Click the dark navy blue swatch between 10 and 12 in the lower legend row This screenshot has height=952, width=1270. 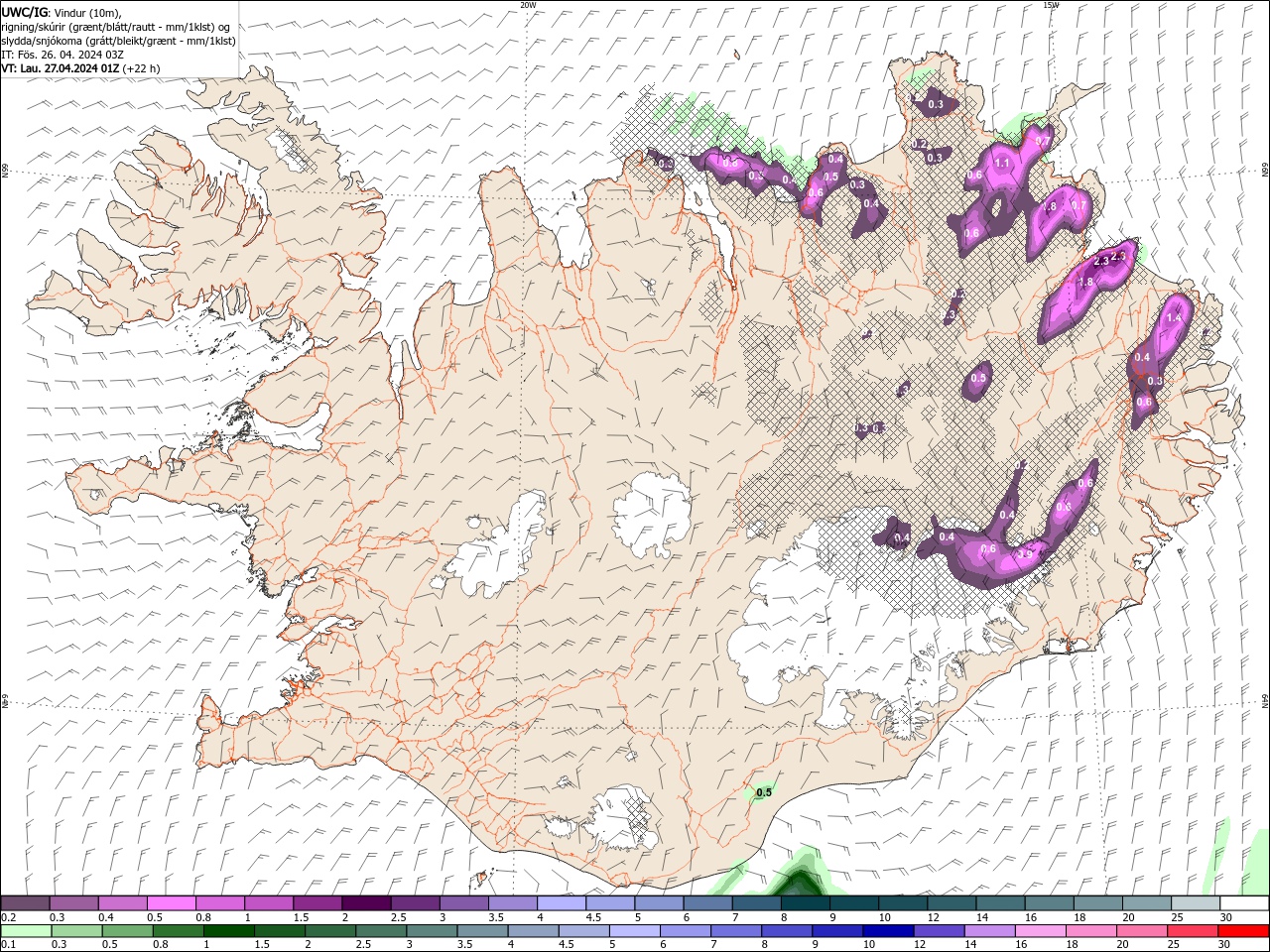[889, 931]
